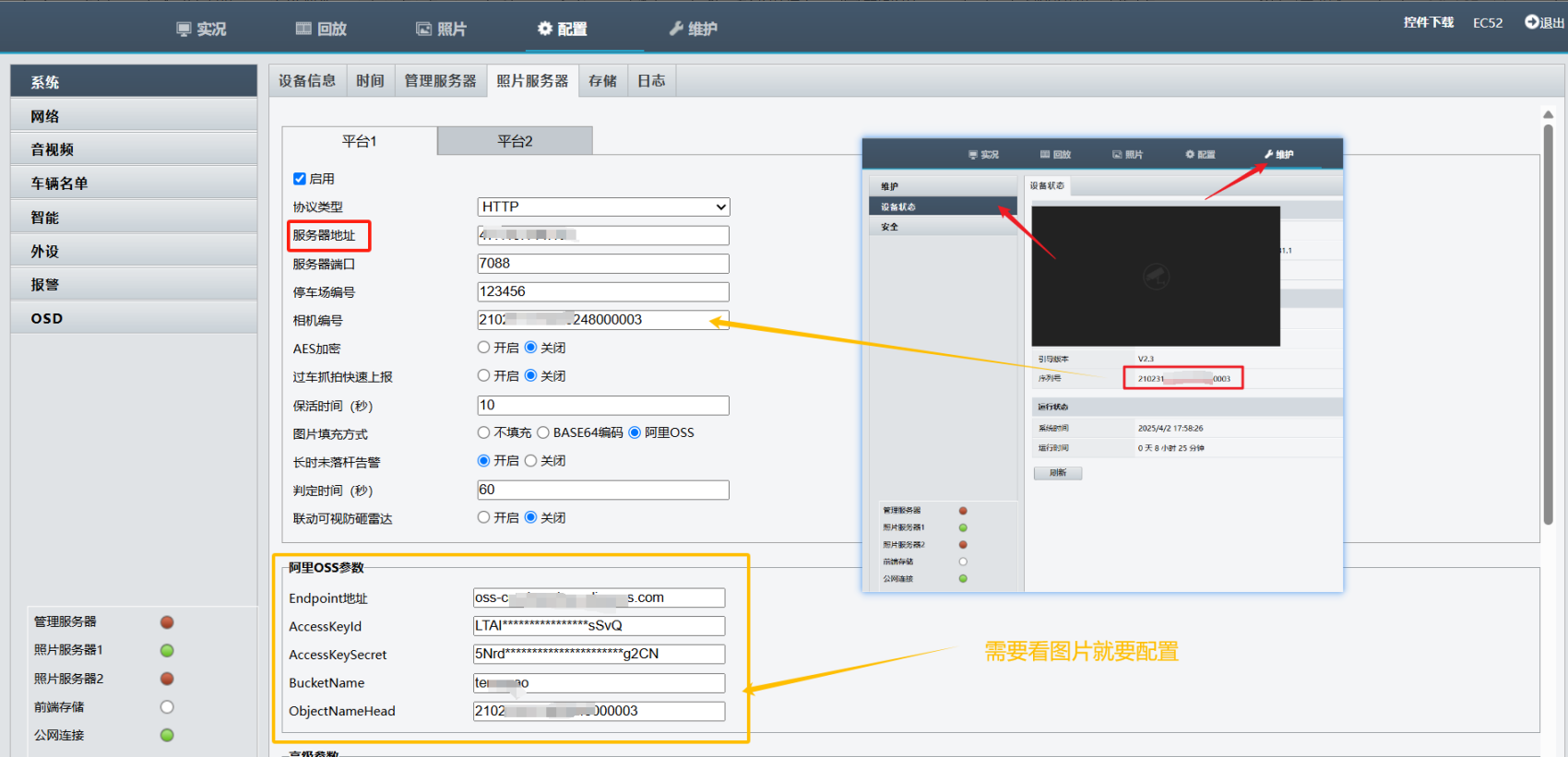The image size is (1568, 757).
Task: Open the 时间 tab
Action: (370, 81)
